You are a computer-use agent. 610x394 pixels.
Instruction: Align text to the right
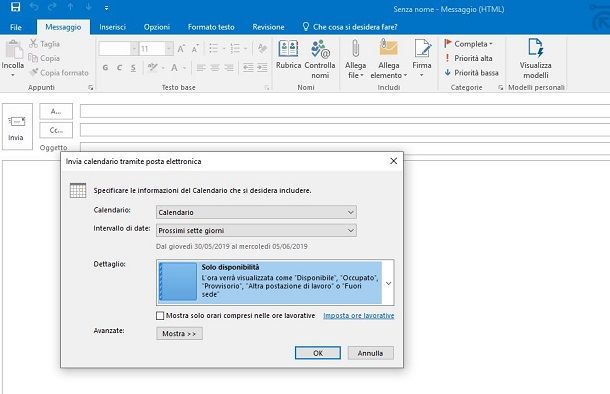(x=229, y=68)
